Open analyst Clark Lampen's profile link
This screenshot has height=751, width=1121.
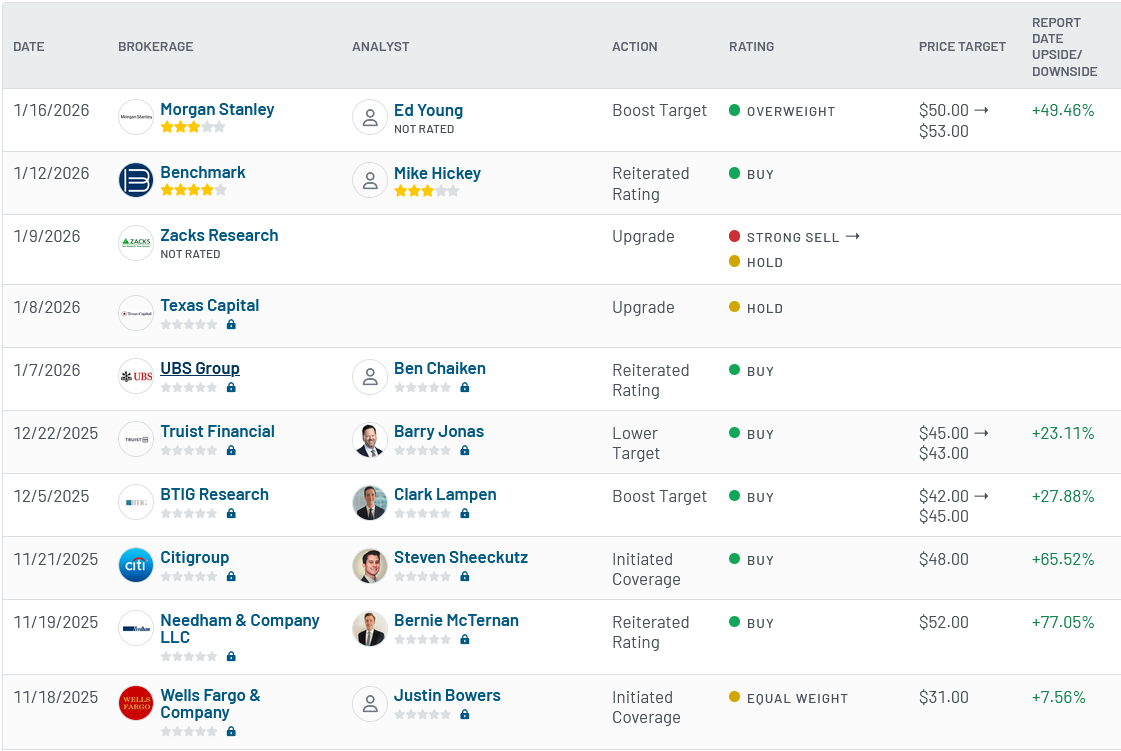(x=445, y=494)
